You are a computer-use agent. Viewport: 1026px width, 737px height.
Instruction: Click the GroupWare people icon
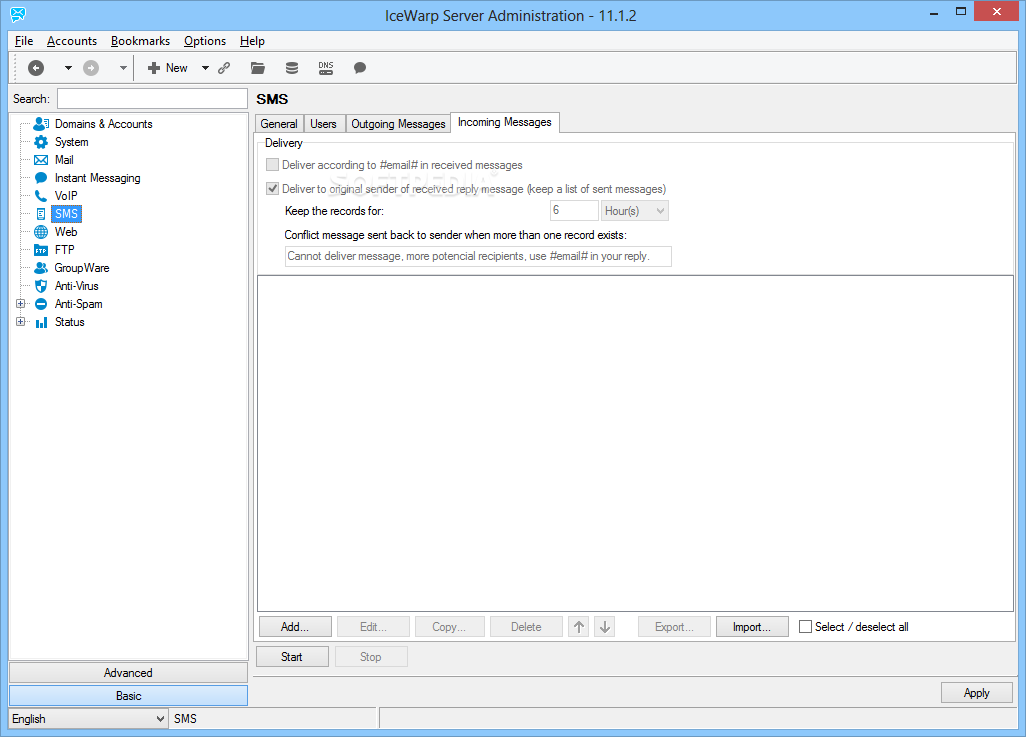tap(41, 268)
